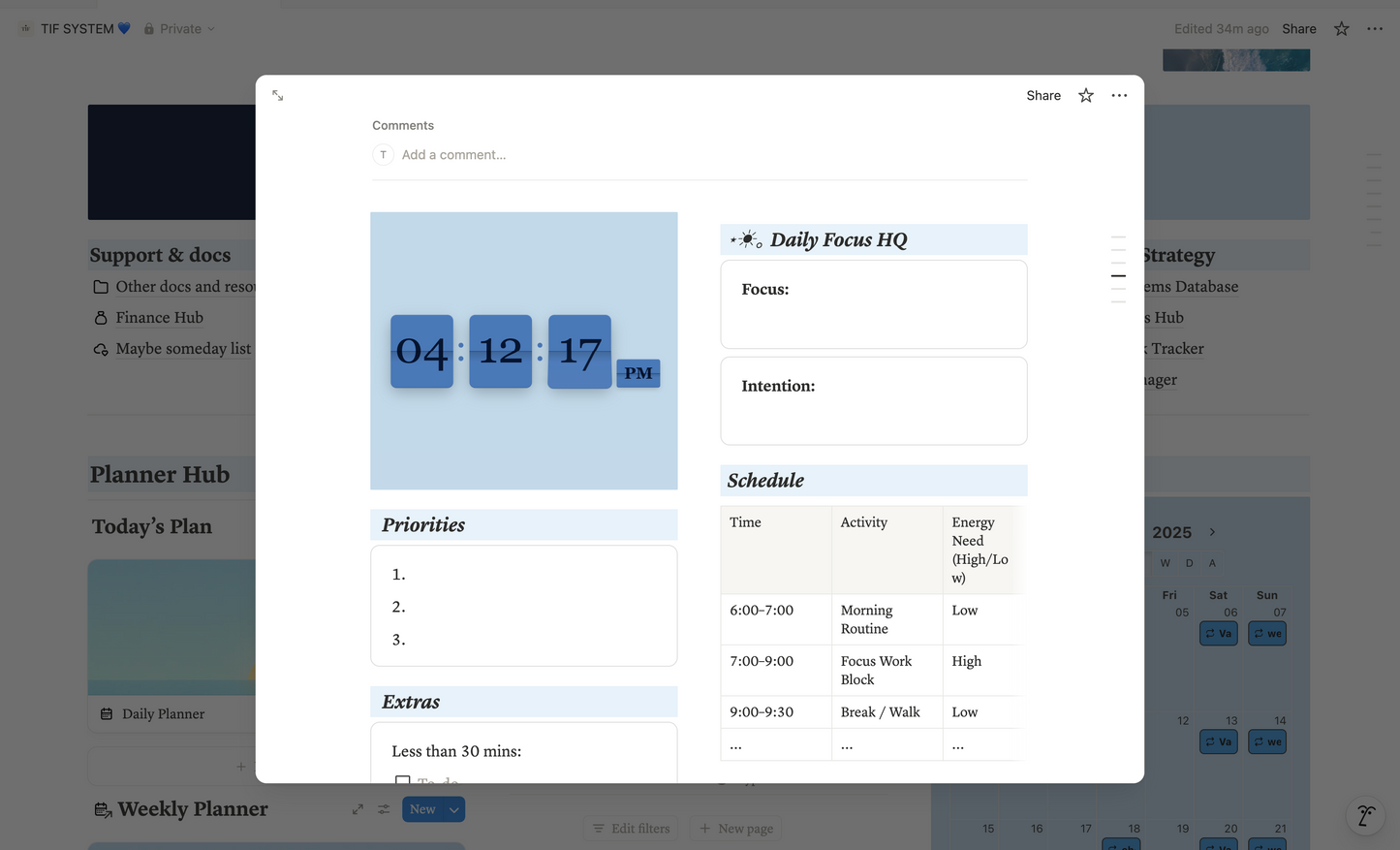Expand the dropdown arrow beside the New button

[453, 809]
